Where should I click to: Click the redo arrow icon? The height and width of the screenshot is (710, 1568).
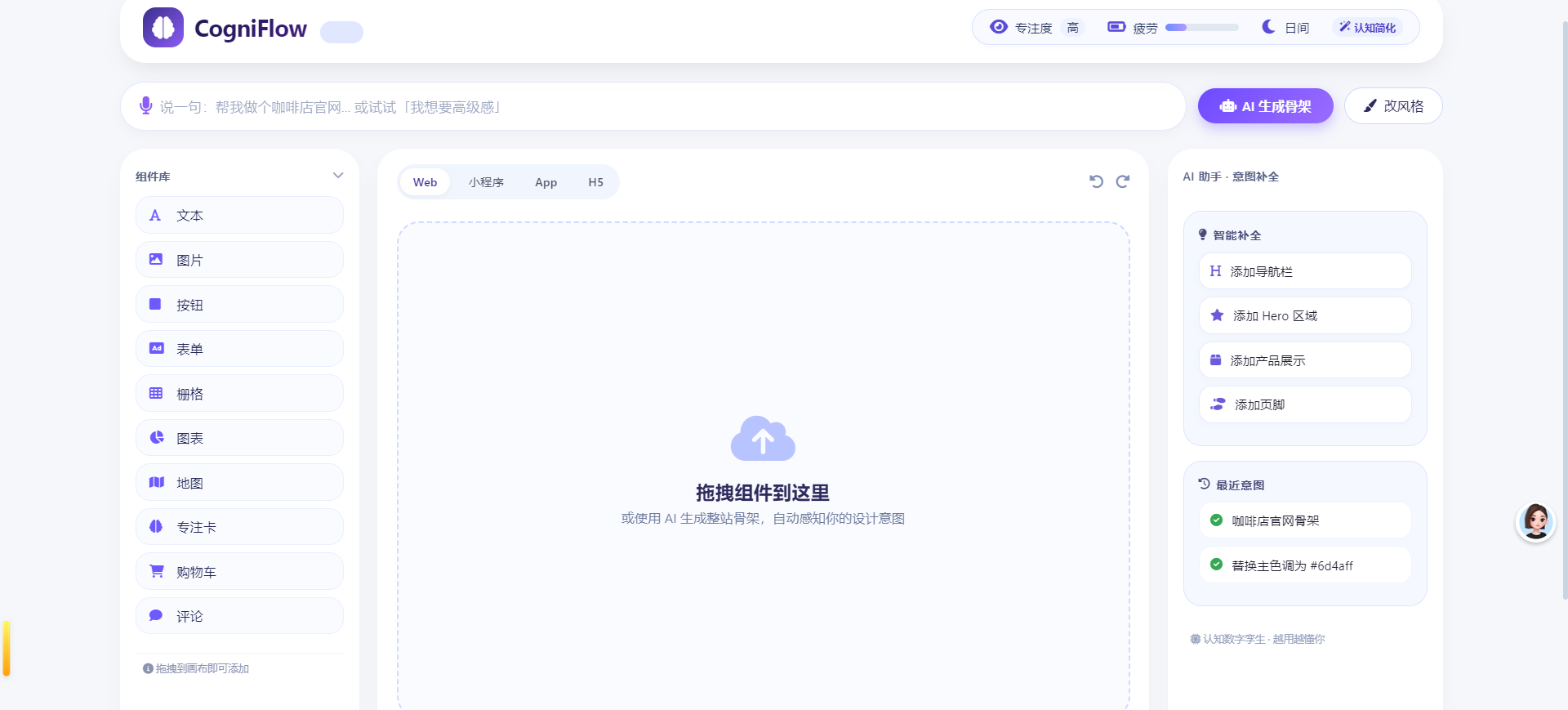[1123, 181]
